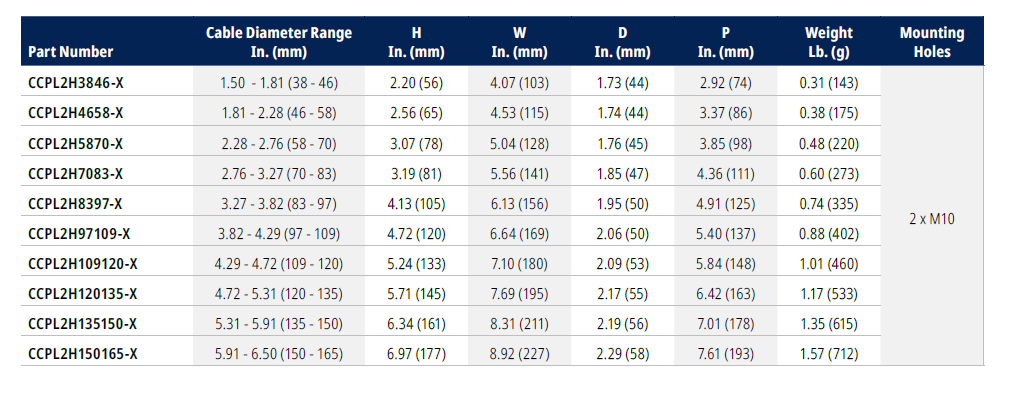Select part number CCPL2H120135-X
1017x397 pixels.
[83, 294]
